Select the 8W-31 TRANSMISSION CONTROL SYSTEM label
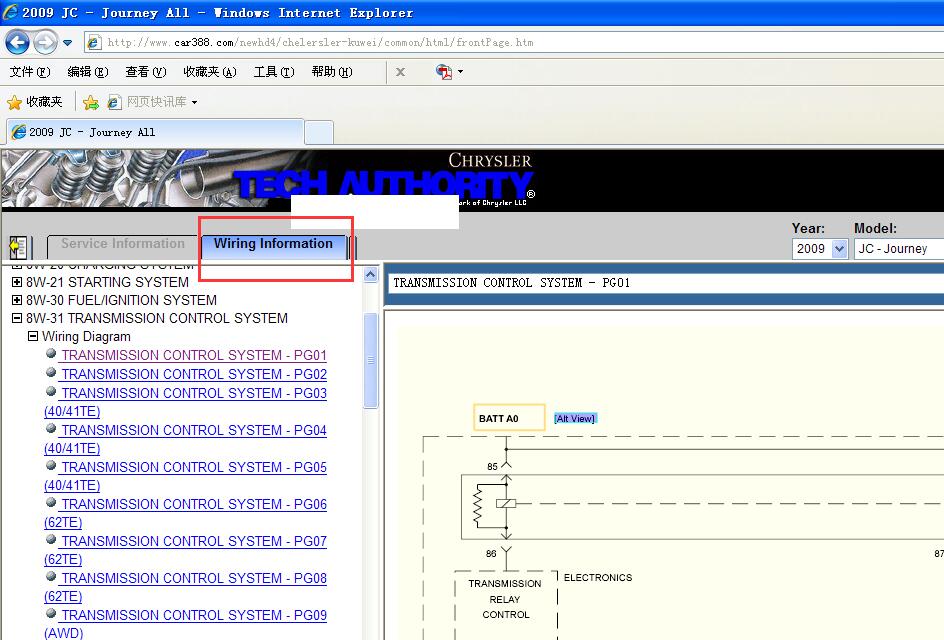Image resolution: width=944 pixels, height=640 pixels. coord(157,318)
